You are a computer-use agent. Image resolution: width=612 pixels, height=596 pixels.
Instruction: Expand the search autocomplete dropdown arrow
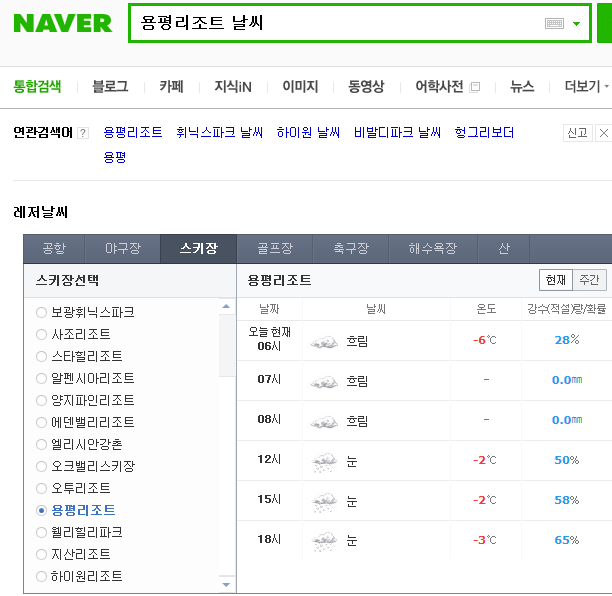[576, 24]
